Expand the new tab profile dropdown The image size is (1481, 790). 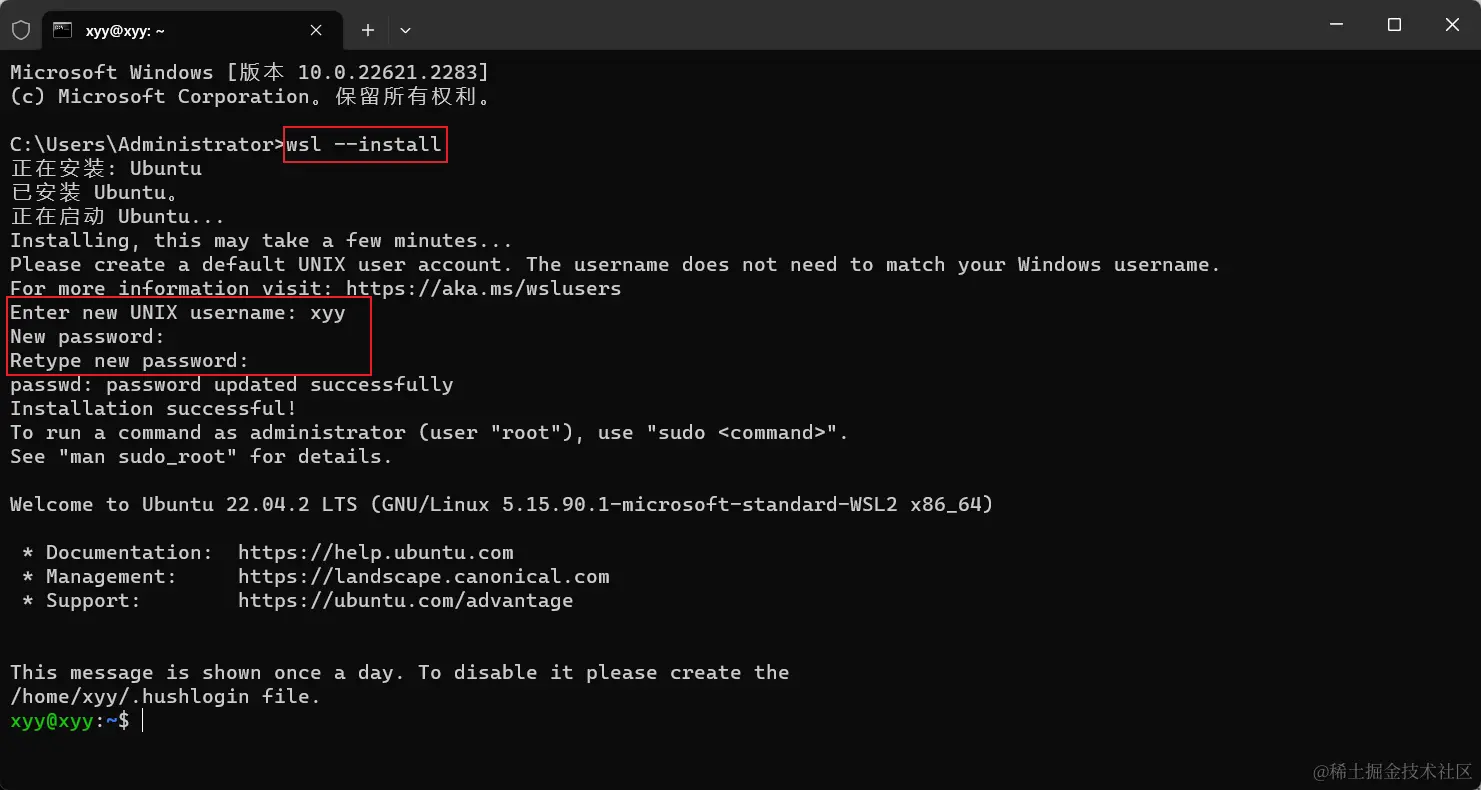[x=405, y=30]
